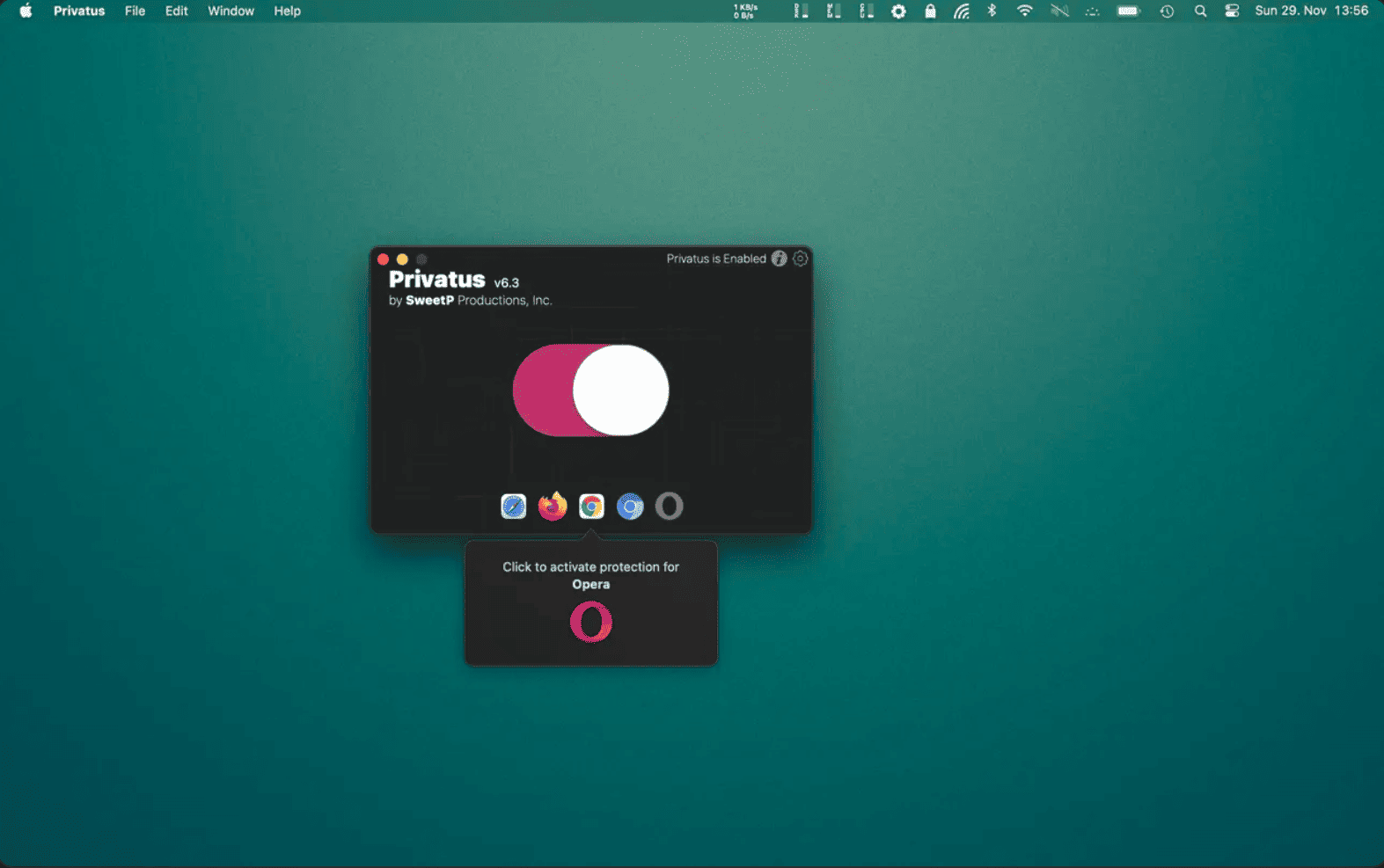This screenshot has height=868, width=1384.
Task: Click the date and time Sun 29. Nov
Action: pos(1311,11)
